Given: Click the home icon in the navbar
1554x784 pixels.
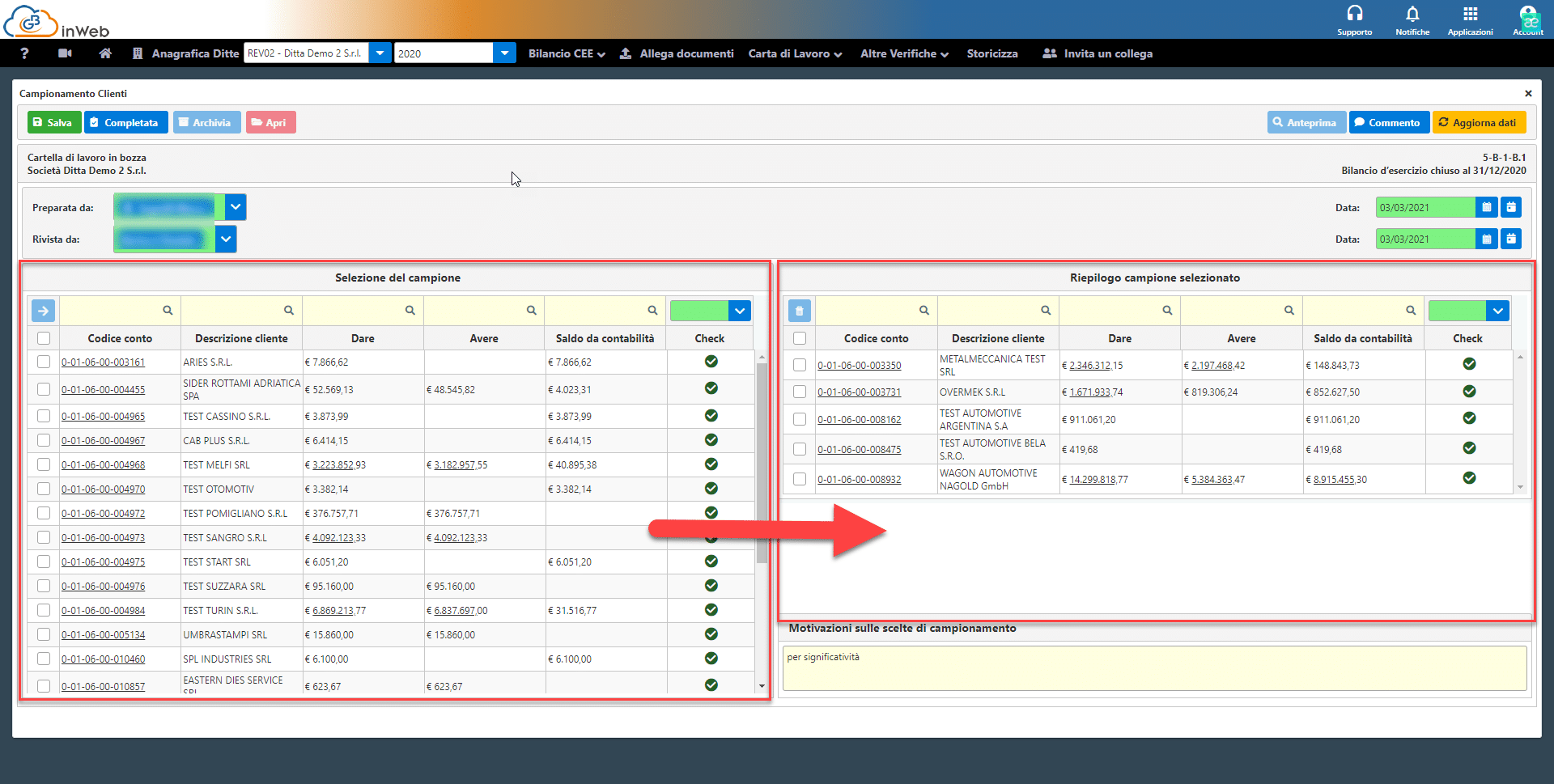Looking at the screenshot, I should pos(105,53).
